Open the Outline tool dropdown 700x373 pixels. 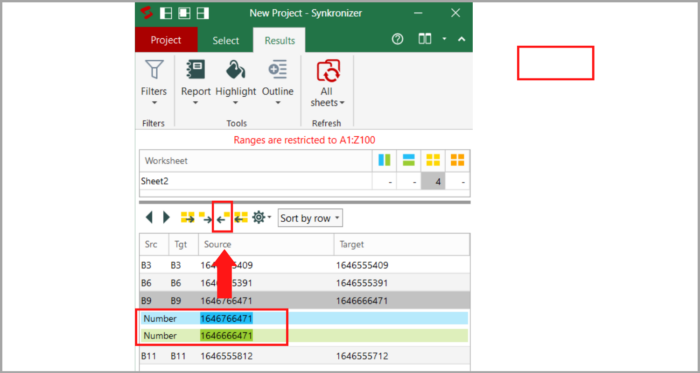click(x=278, y=83)
